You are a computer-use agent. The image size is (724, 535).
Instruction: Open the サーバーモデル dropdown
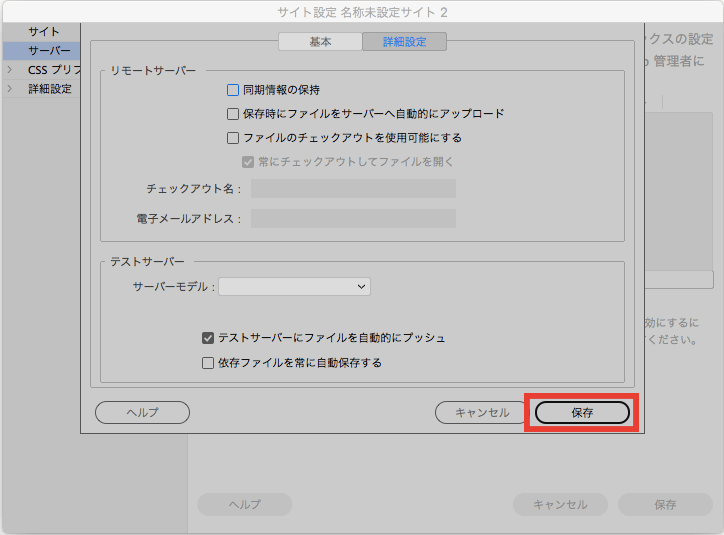[294, 287]
